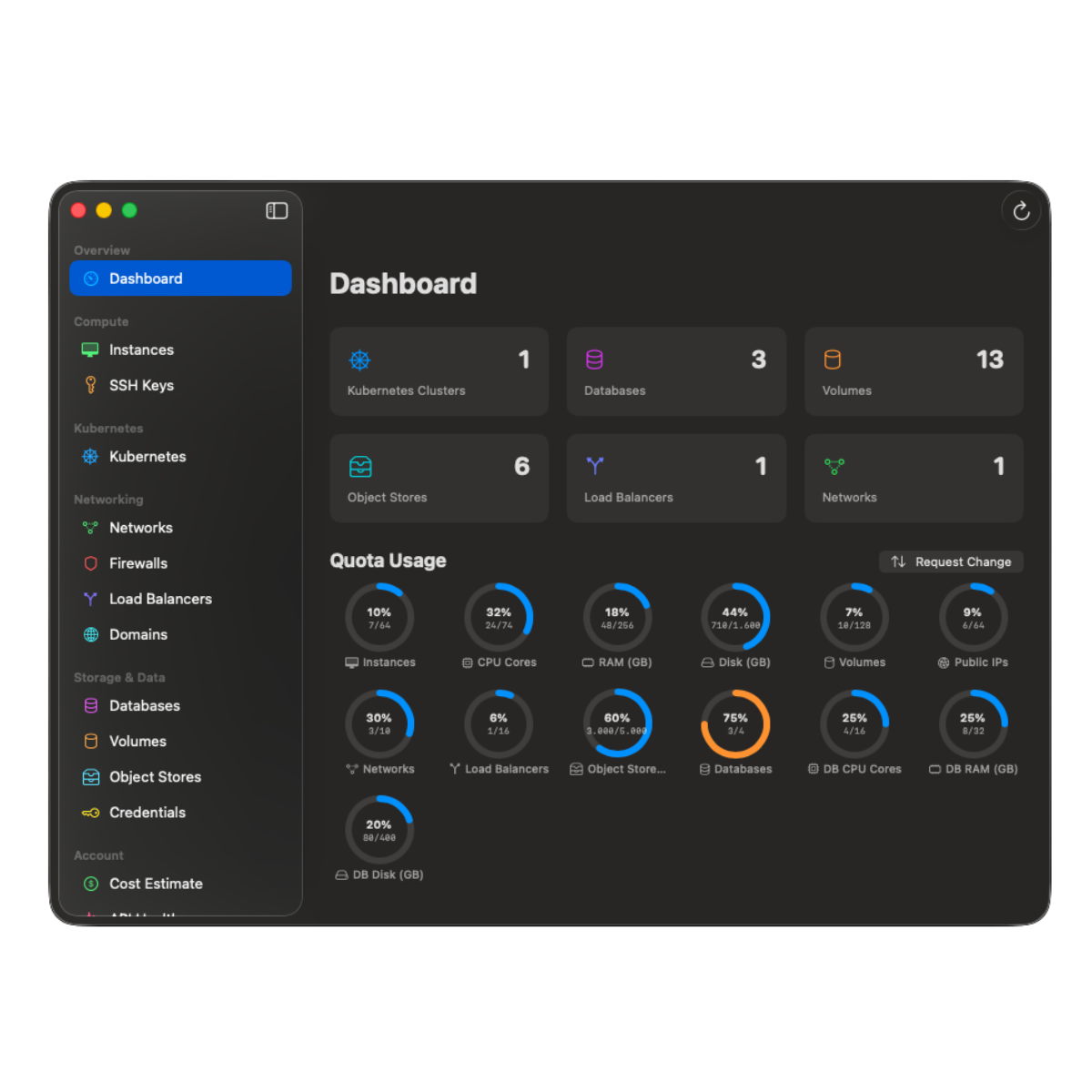
Task: Click the Load Balancers 6% quota ring
Action: (x=499, y=723)
